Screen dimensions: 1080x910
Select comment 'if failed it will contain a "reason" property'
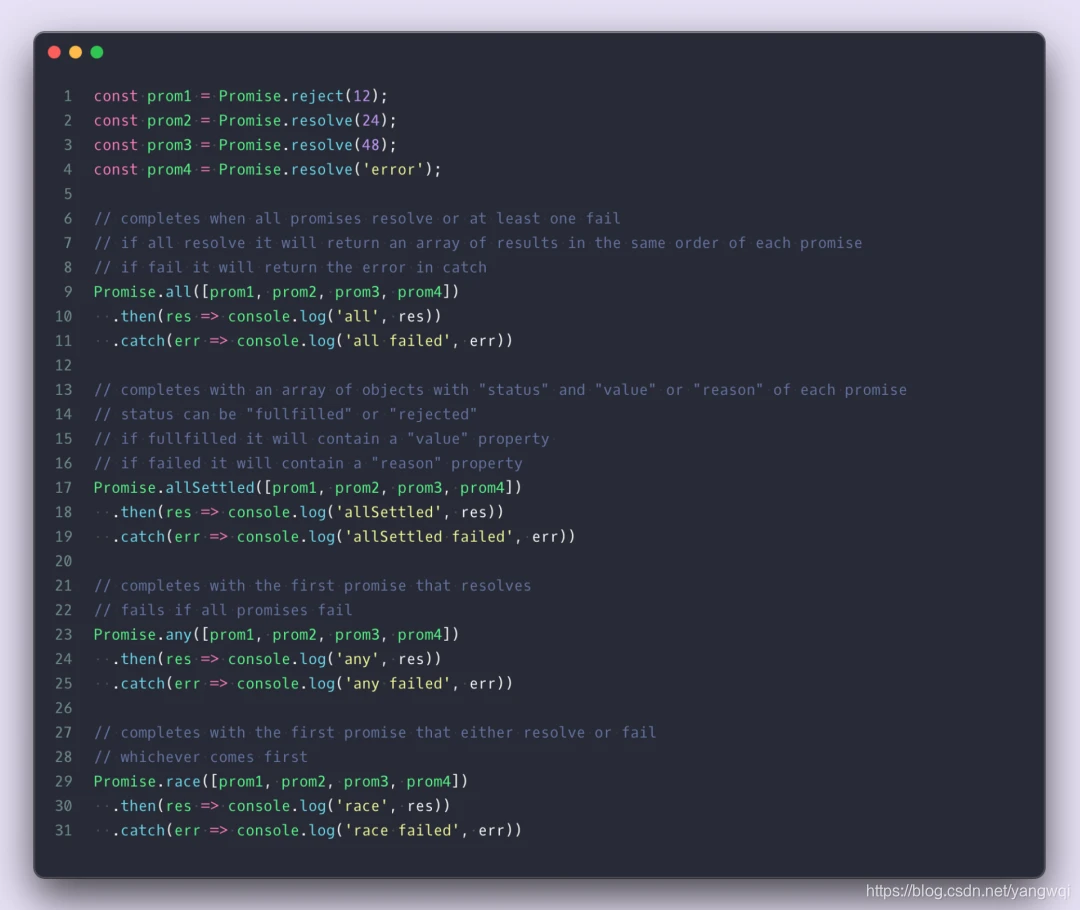308,463
